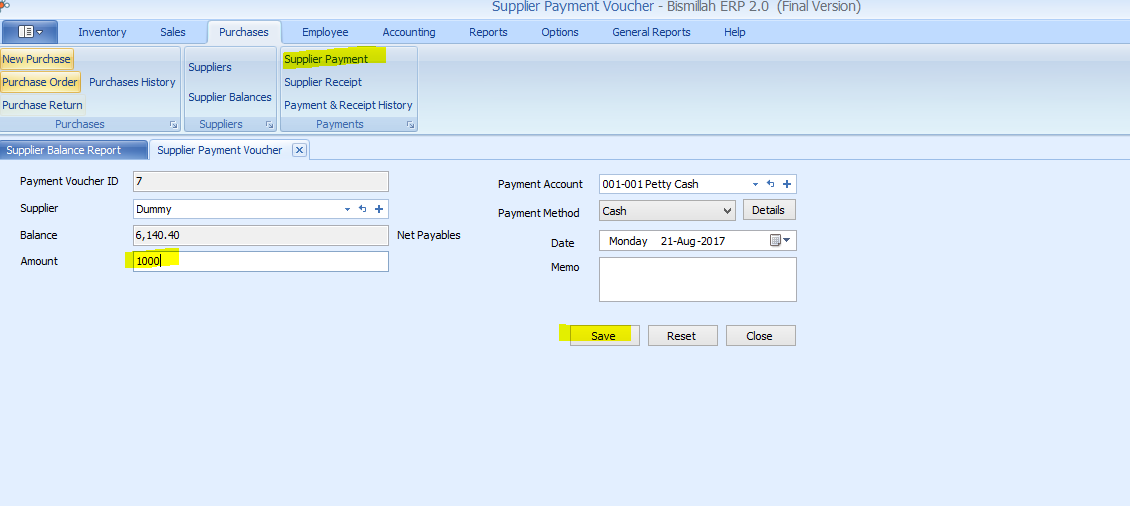This screenshot has height=506, width=1130.
Task: Expand the Supplier dropdown list
Action: tap(347, 209)
